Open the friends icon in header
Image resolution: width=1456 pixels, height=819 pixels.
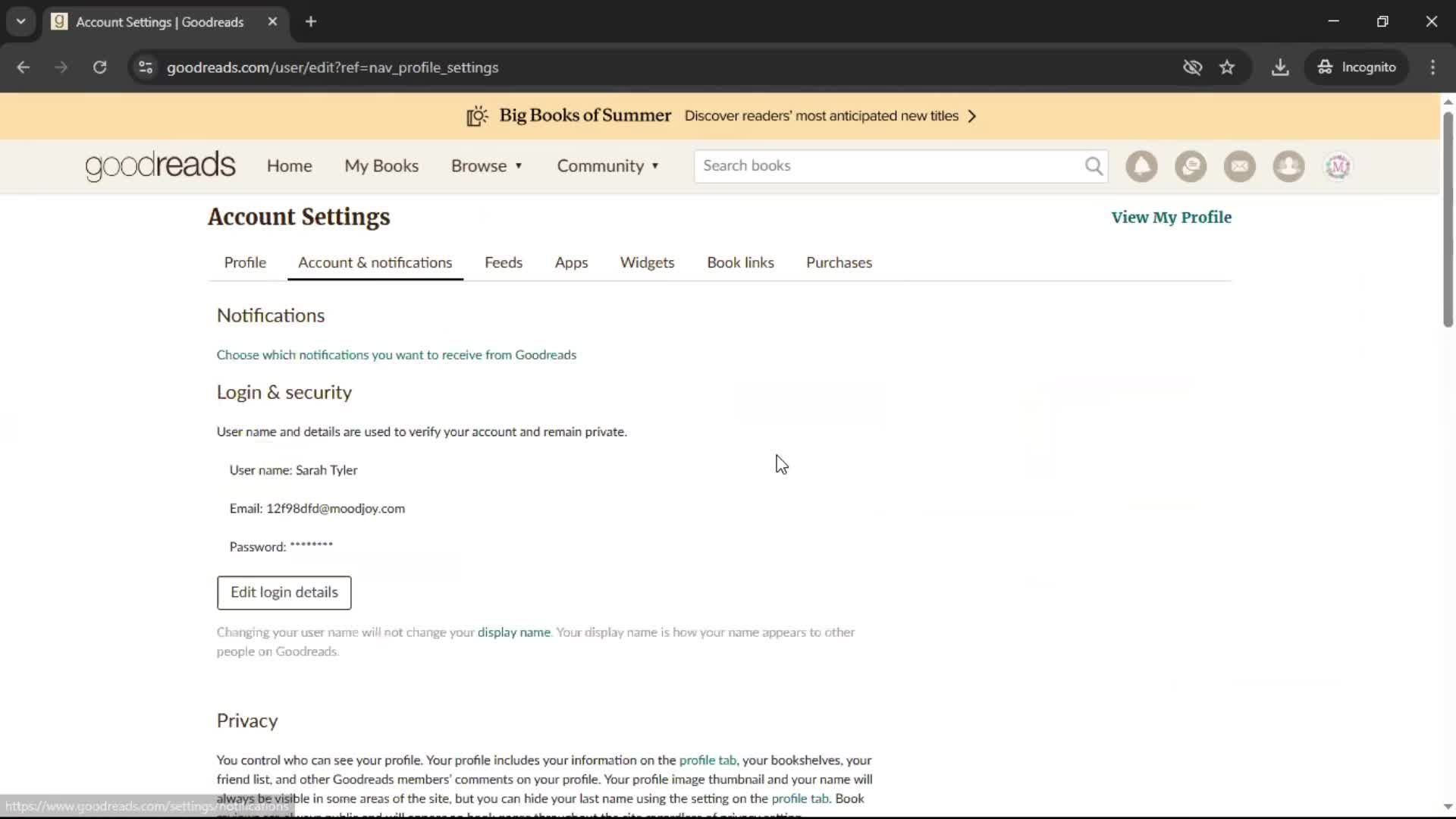(1288, 166)
